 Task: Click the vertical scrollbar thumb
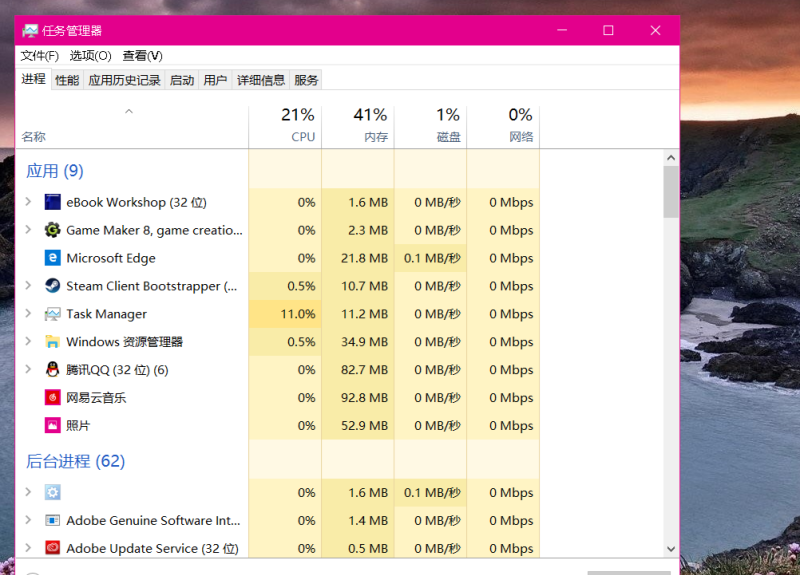(x=671, y=192)
